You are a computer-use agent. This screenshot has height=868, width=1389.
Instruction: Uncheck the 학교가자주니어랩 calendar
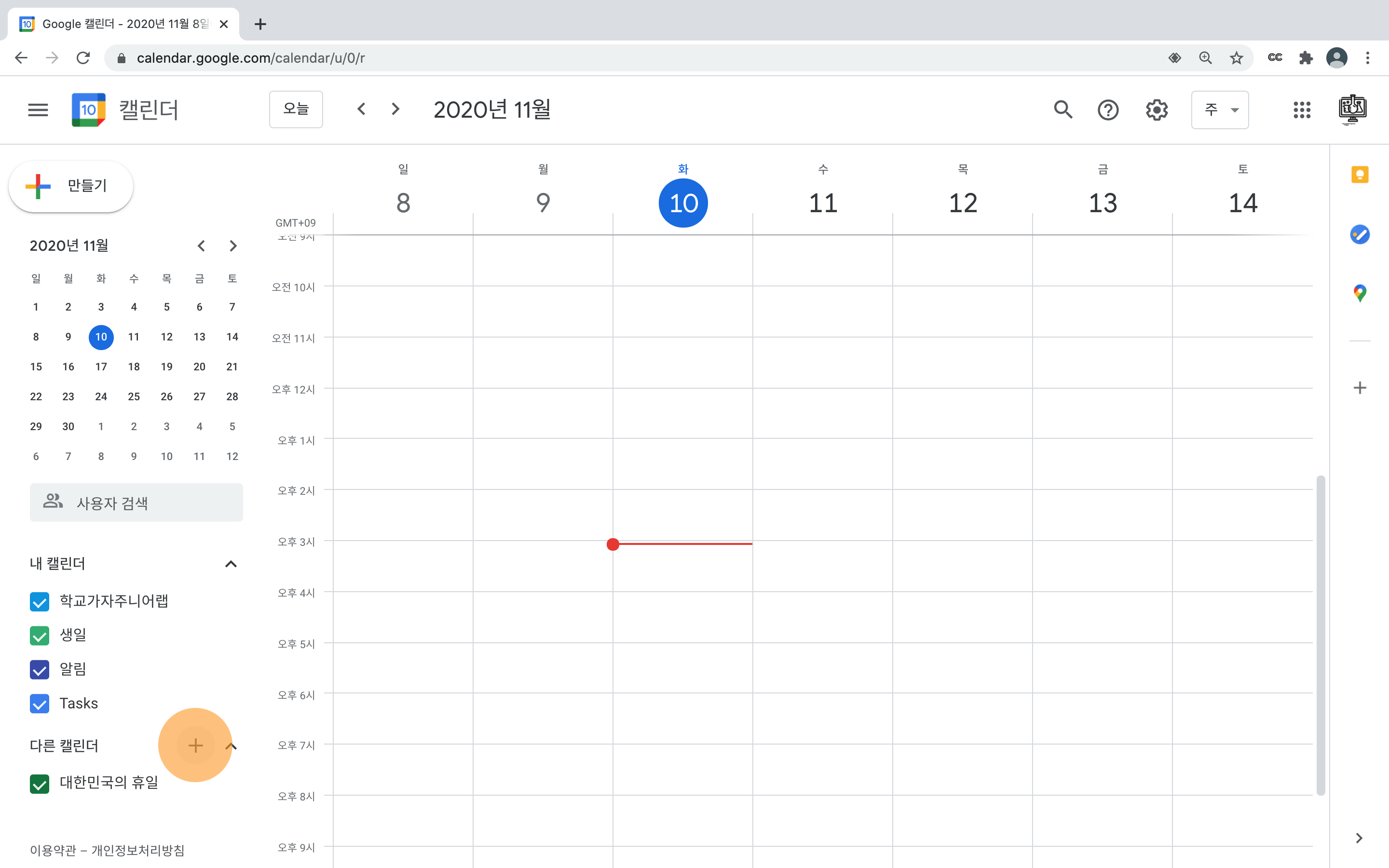pos(40,602)
